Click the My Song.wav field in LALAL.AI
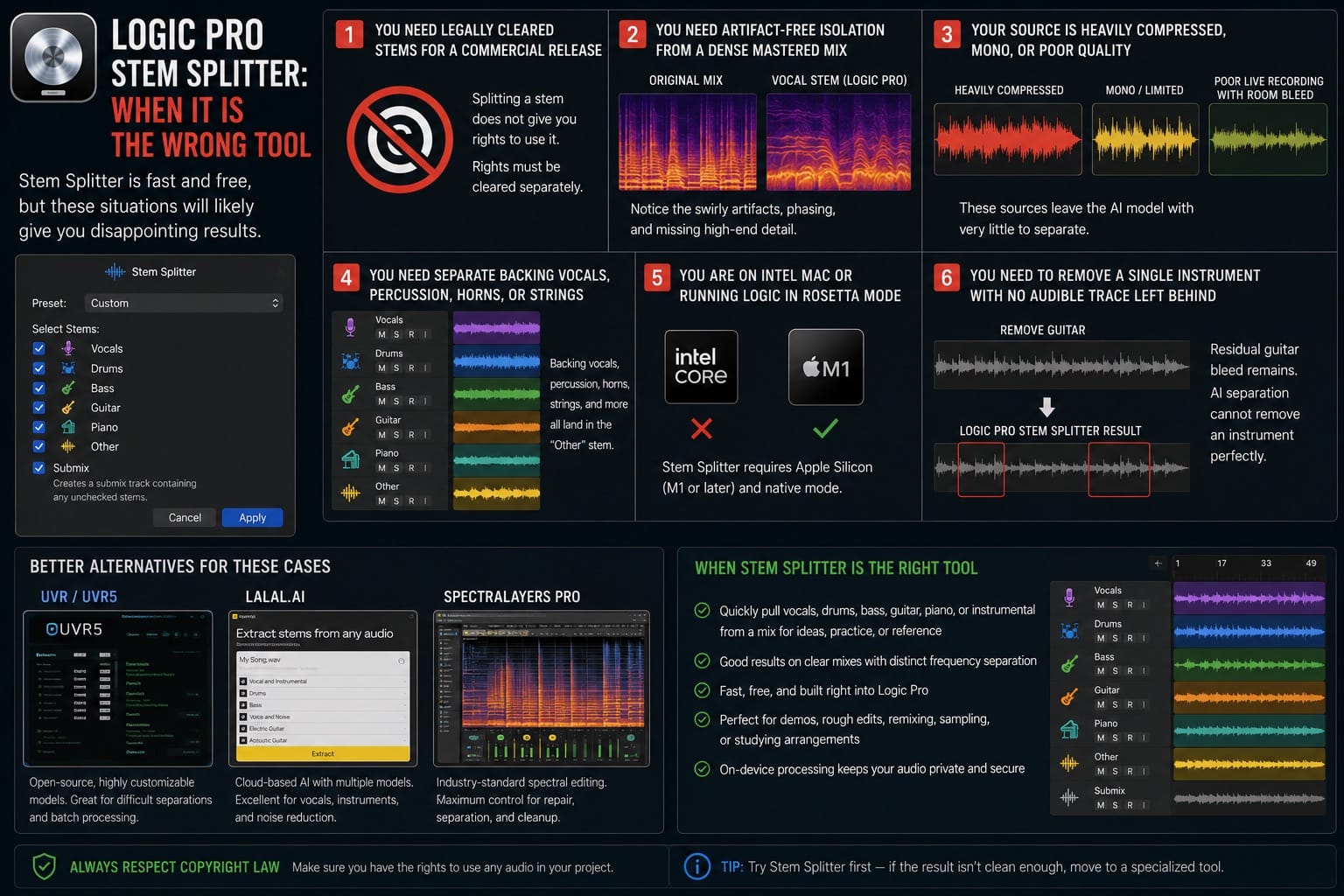This screenshot has width=1344, height=896. tap(323, 660)
